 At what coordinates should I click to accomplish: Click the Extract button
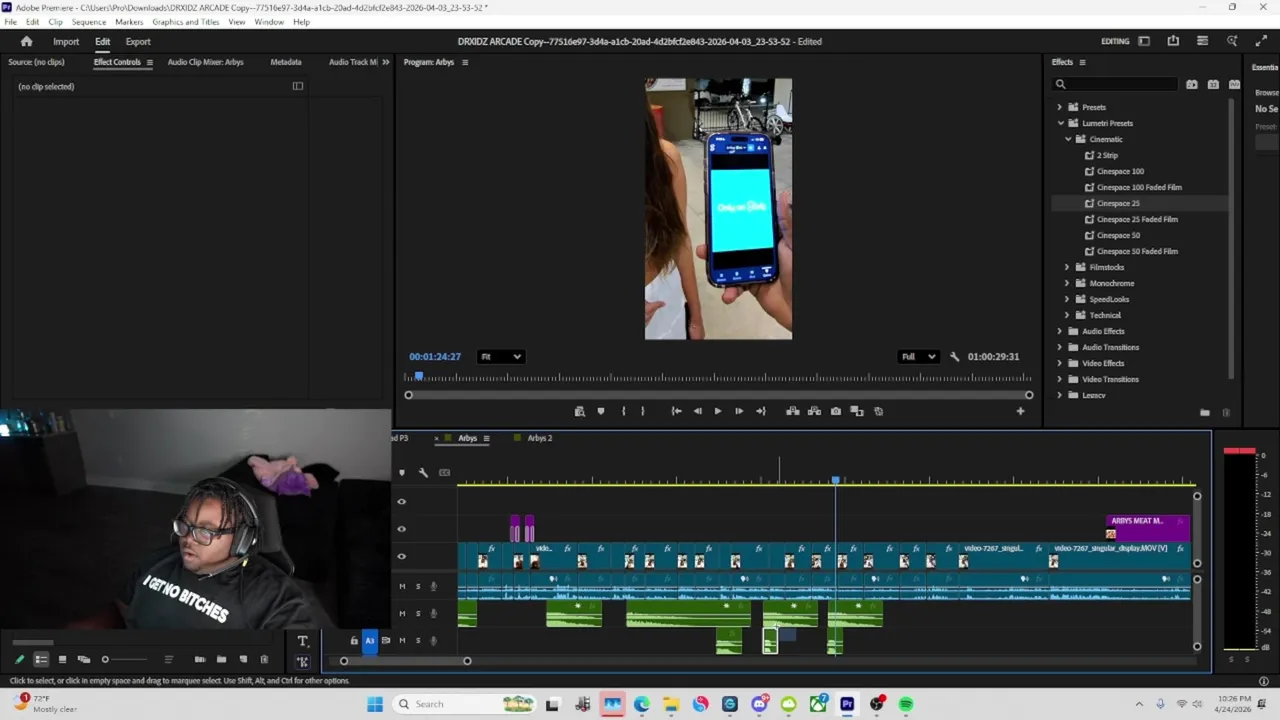pos(814,411)
